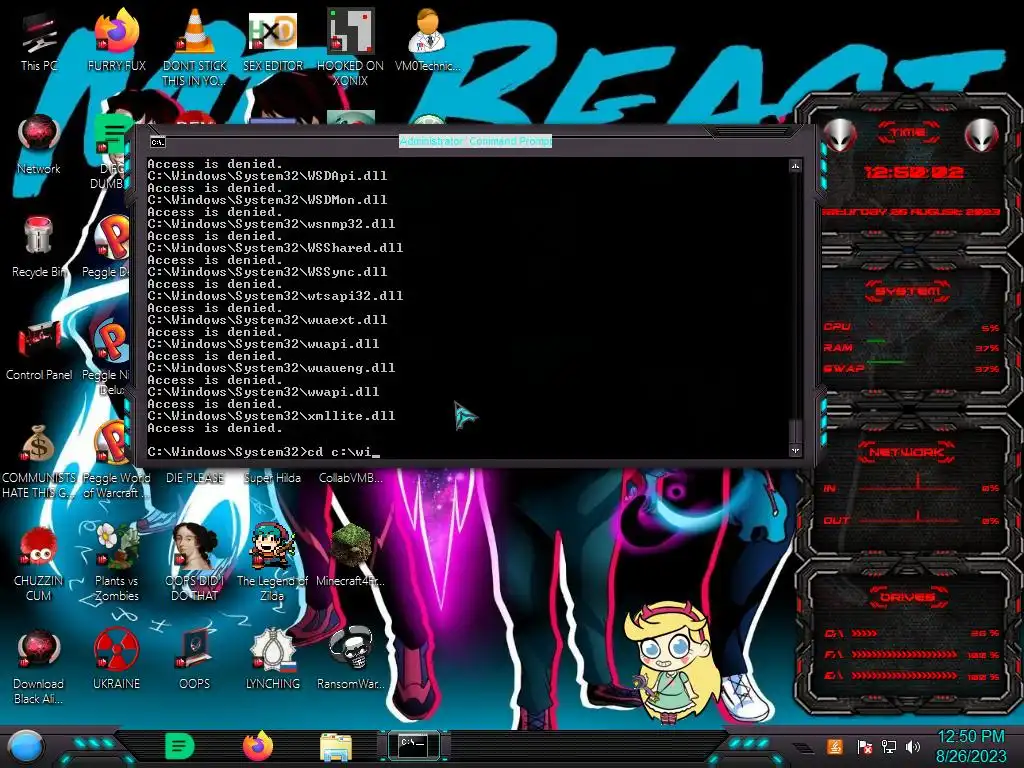Click the Command Prompt scrollbar thumb
Screen dimensions: 1024x768
point(795,431)
